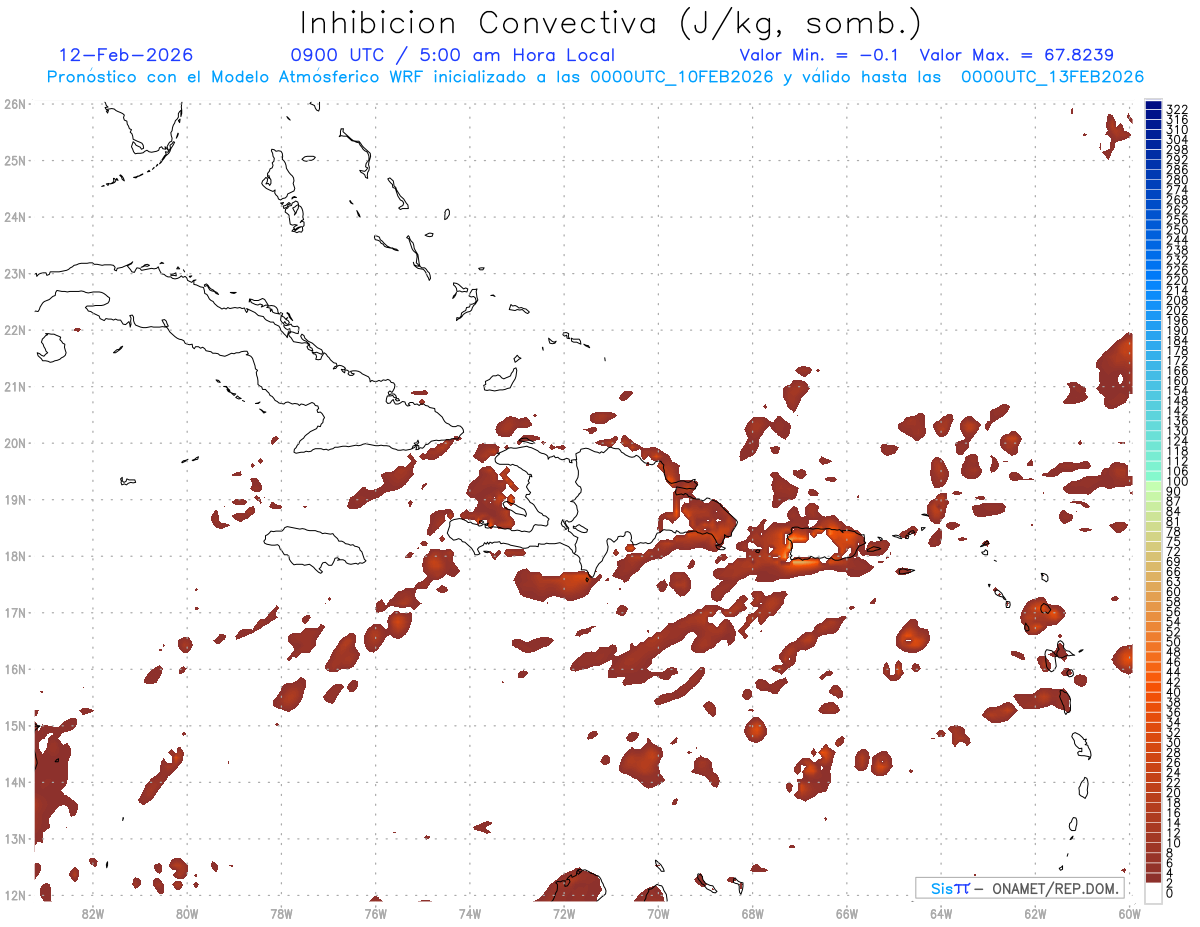The image size is (1200, 927).
Task: Click the 20N latitude label
Action: pos(15,443)
